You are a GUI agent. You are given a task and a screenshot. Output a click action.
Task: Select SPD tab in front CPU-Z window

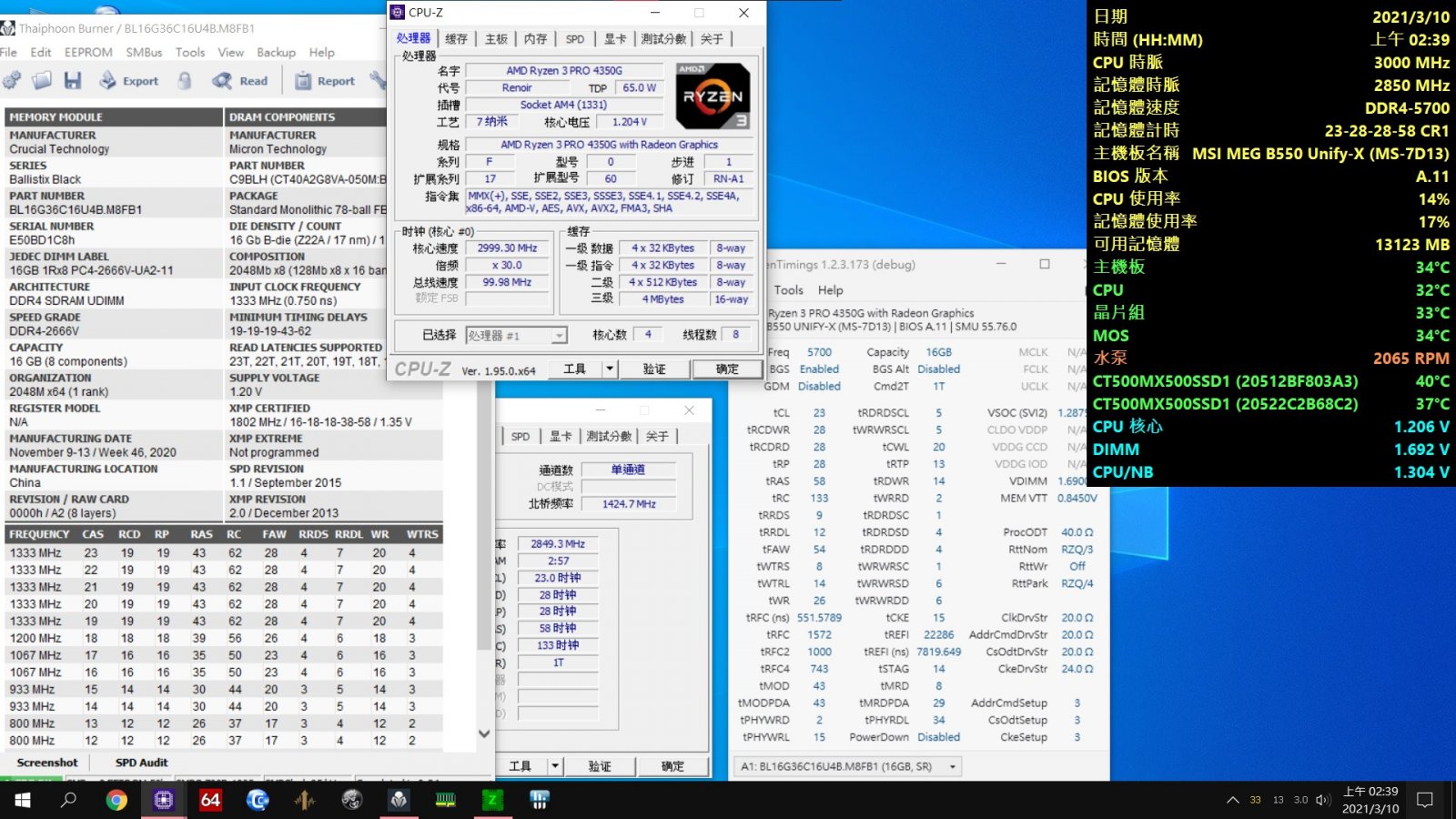(x=575, y=39)
